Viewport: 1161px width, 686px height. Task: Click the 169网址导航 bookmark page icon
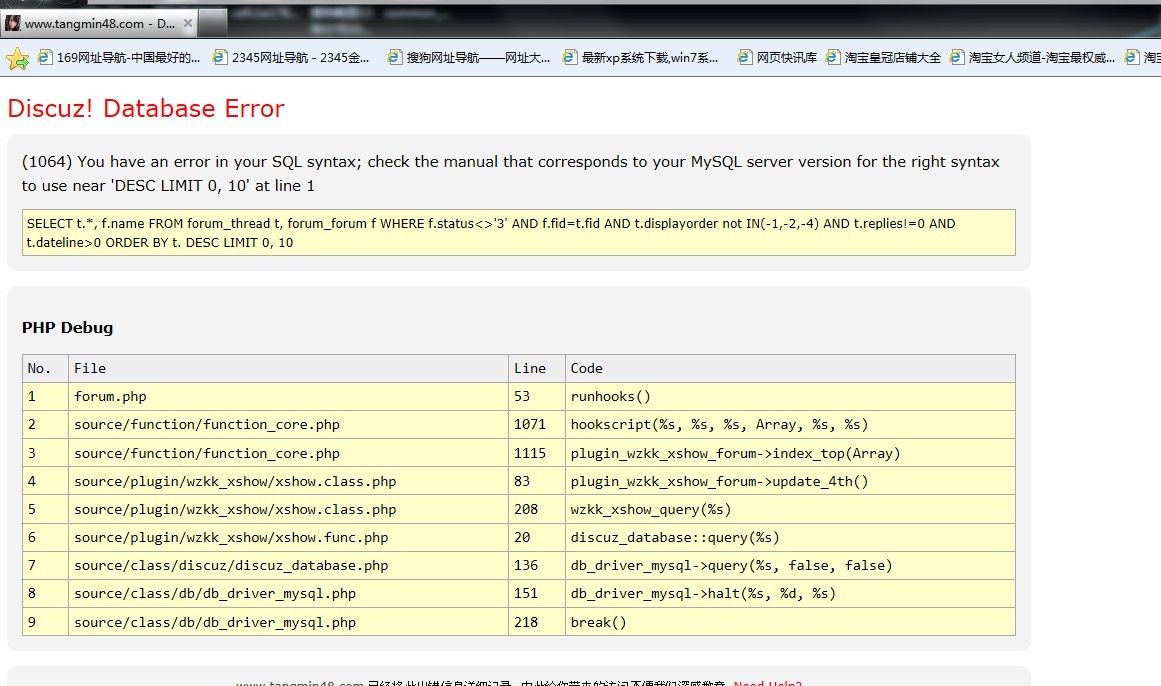[x=45, y=57]
